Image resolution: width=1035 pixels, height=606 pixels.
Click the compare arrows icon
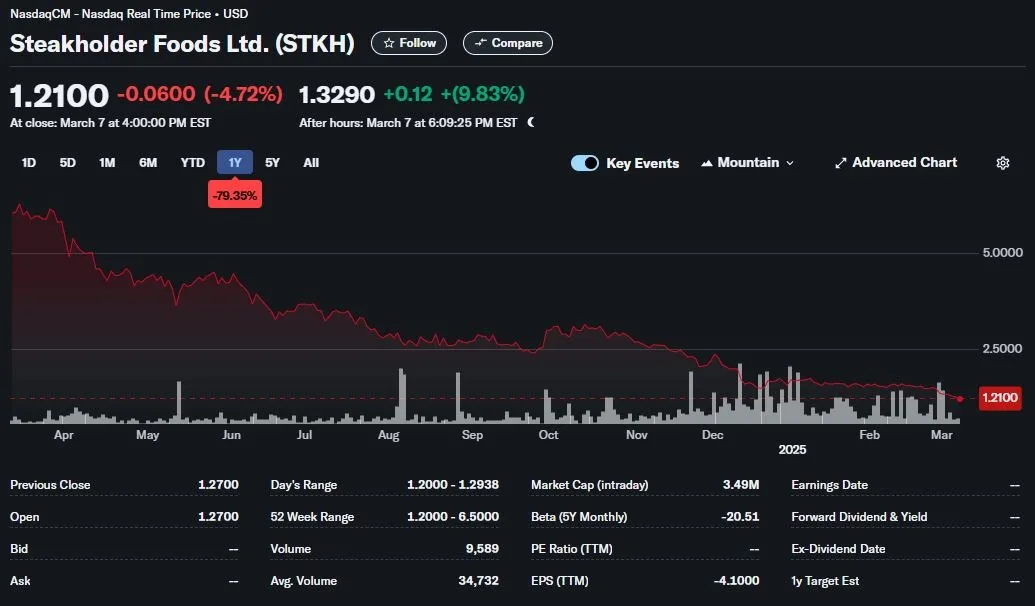[x=481, y=43]
